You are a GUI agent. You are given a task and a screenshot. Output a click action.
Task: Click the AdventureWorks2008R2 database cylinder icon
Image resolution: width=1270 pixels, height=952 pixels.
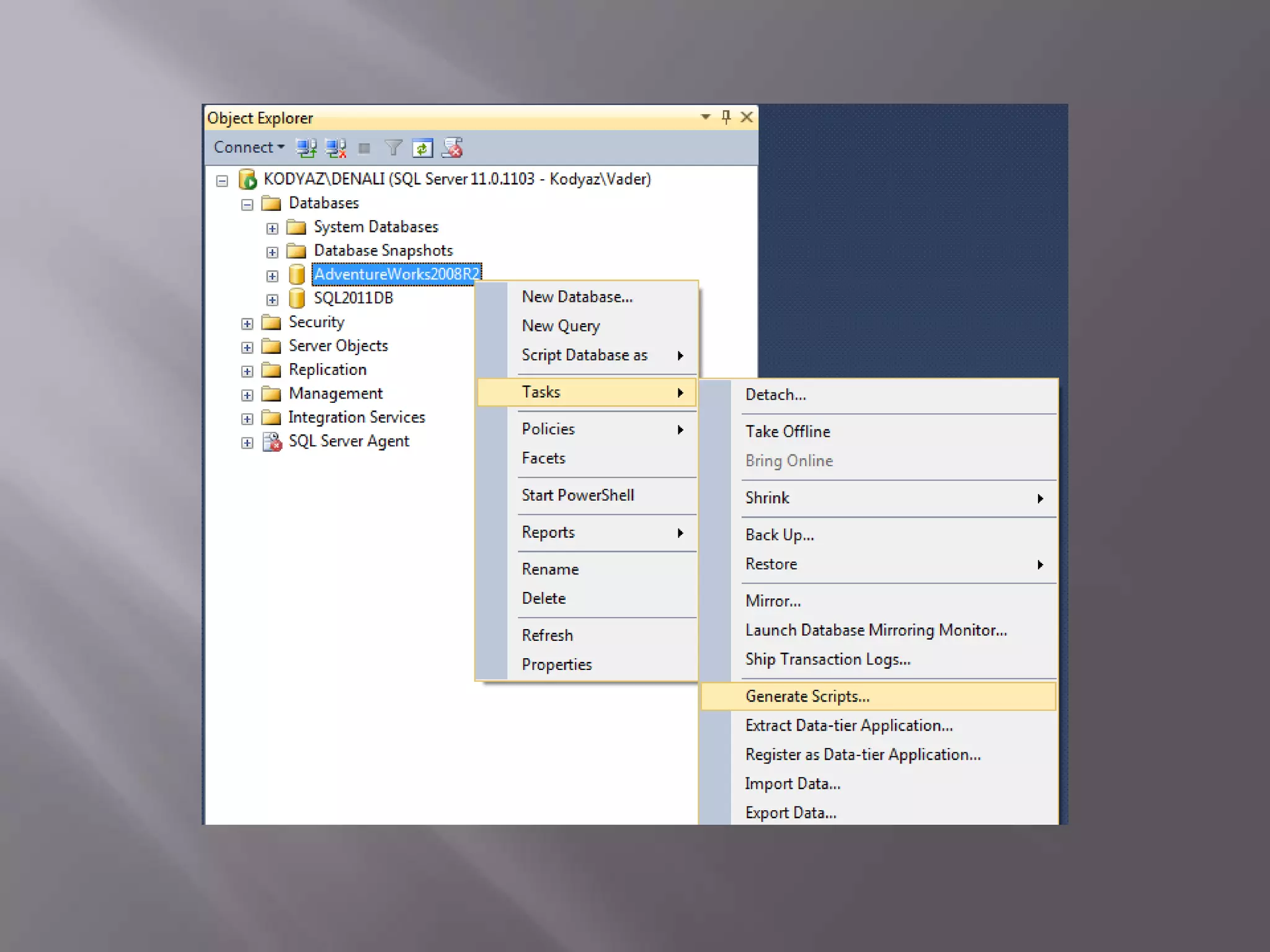click(297, 275)
